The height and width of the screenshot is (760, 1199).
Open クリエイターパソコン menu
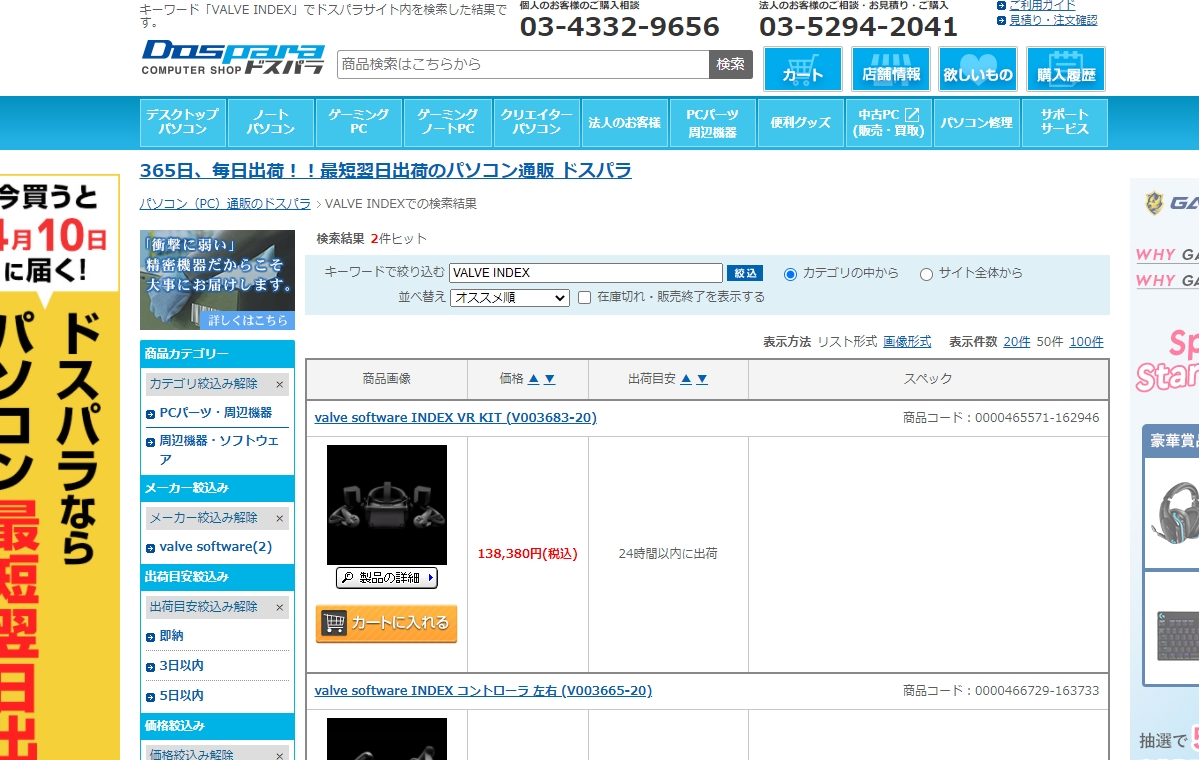click(536, 122)
